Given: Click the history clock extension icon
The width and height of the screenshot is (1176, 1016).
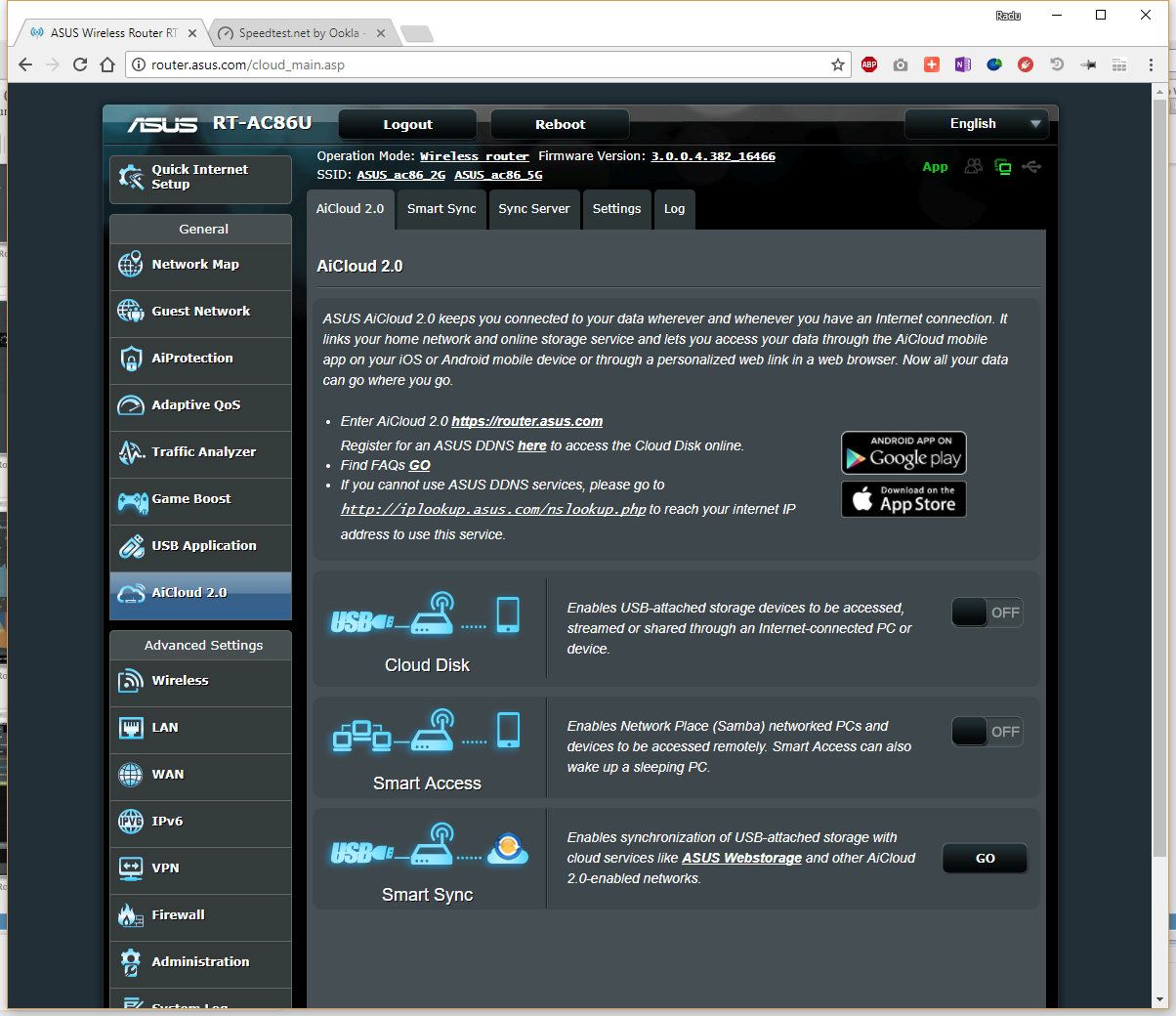Looking at the screenshot, I should click(1057, 64).
